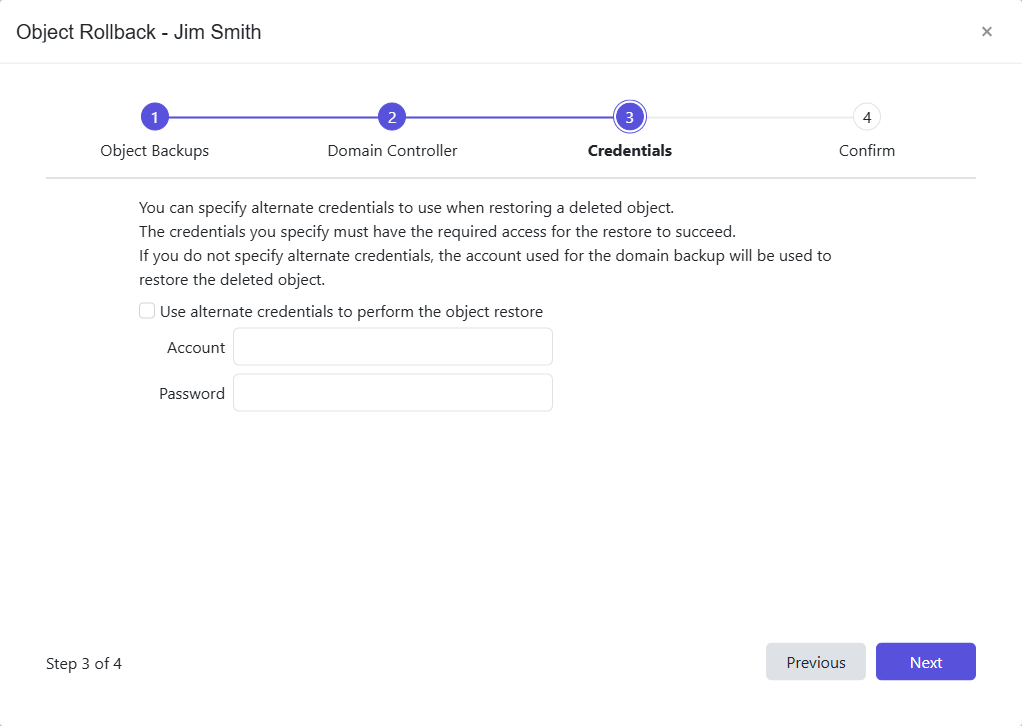Click step 2 Domain Controller circle
Screen dimensions: 1022x726
392,116
